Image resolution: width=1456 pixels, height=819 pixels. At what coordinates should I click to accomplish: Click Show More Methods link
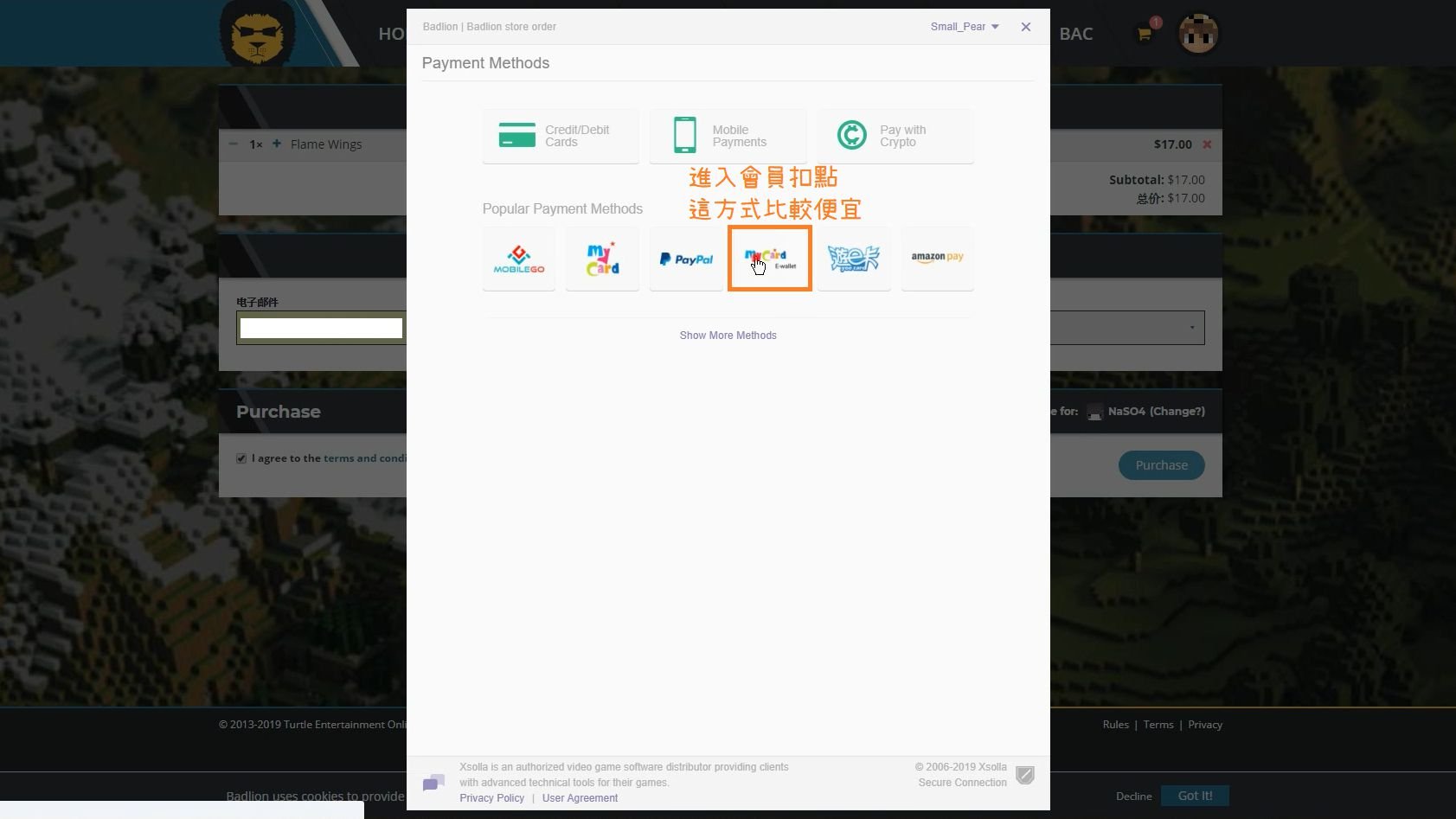point(728,336)
